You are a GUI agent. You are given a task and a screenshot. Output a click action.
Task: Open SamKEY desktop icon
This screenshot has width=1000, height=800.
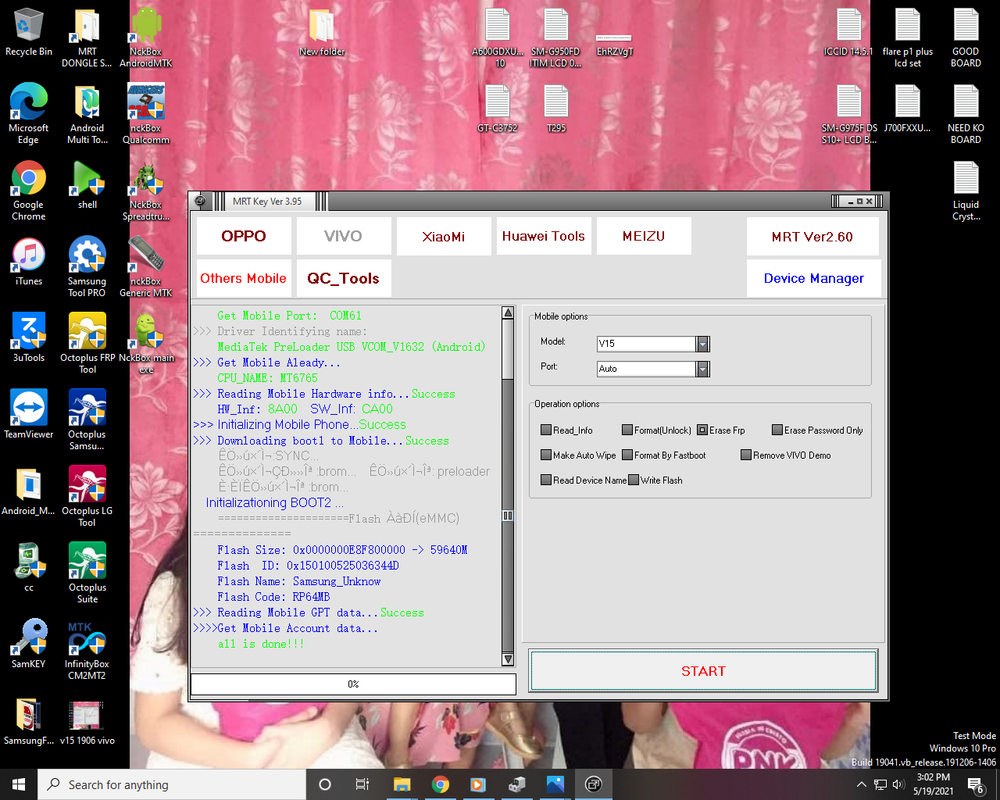(28, 644)
